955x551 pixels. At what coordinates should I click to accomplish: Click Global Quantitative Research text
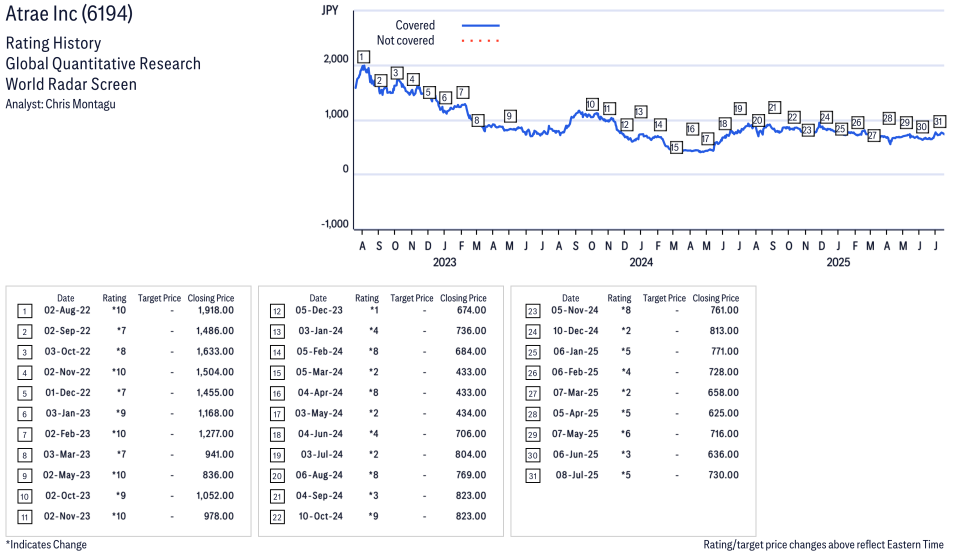[103, 64]
